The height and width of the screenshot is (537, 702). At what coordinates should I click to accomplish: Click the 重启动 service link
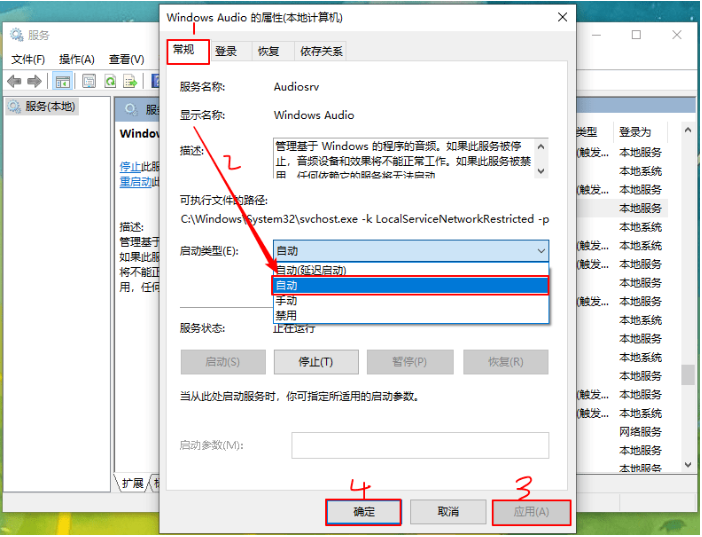tap(136, 182)
